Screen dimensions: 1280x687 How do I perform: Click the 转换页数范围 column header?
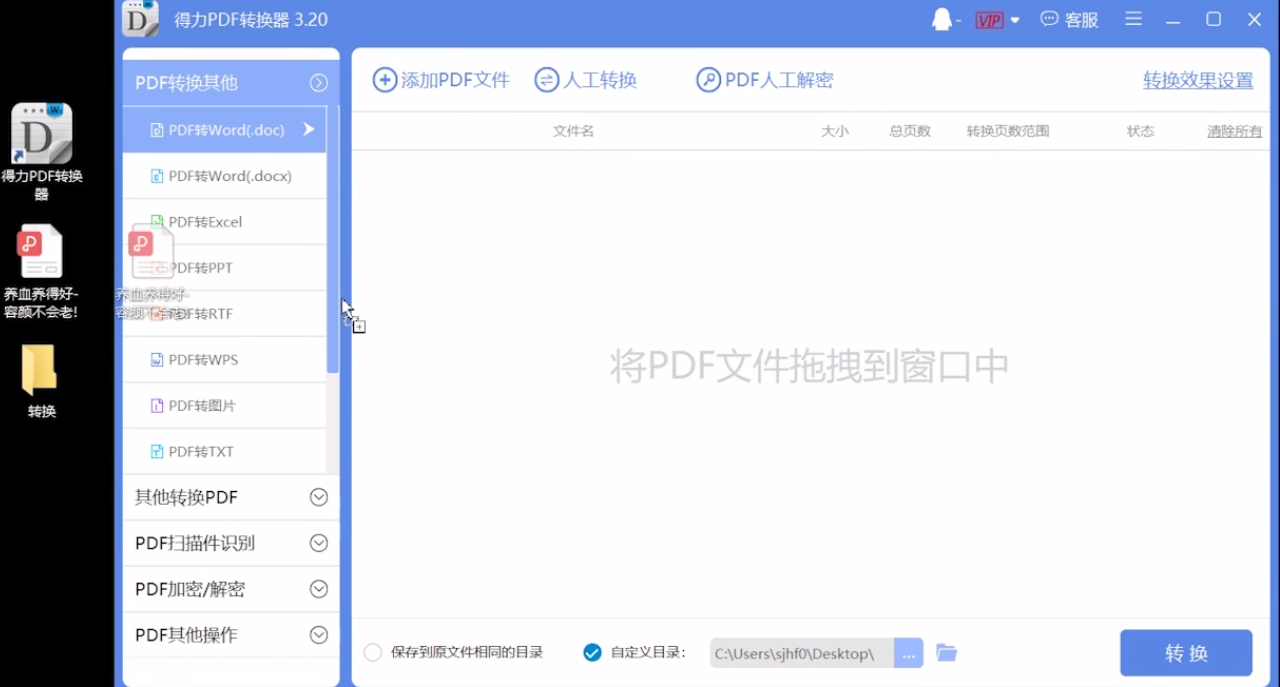tap(1008, 131)
